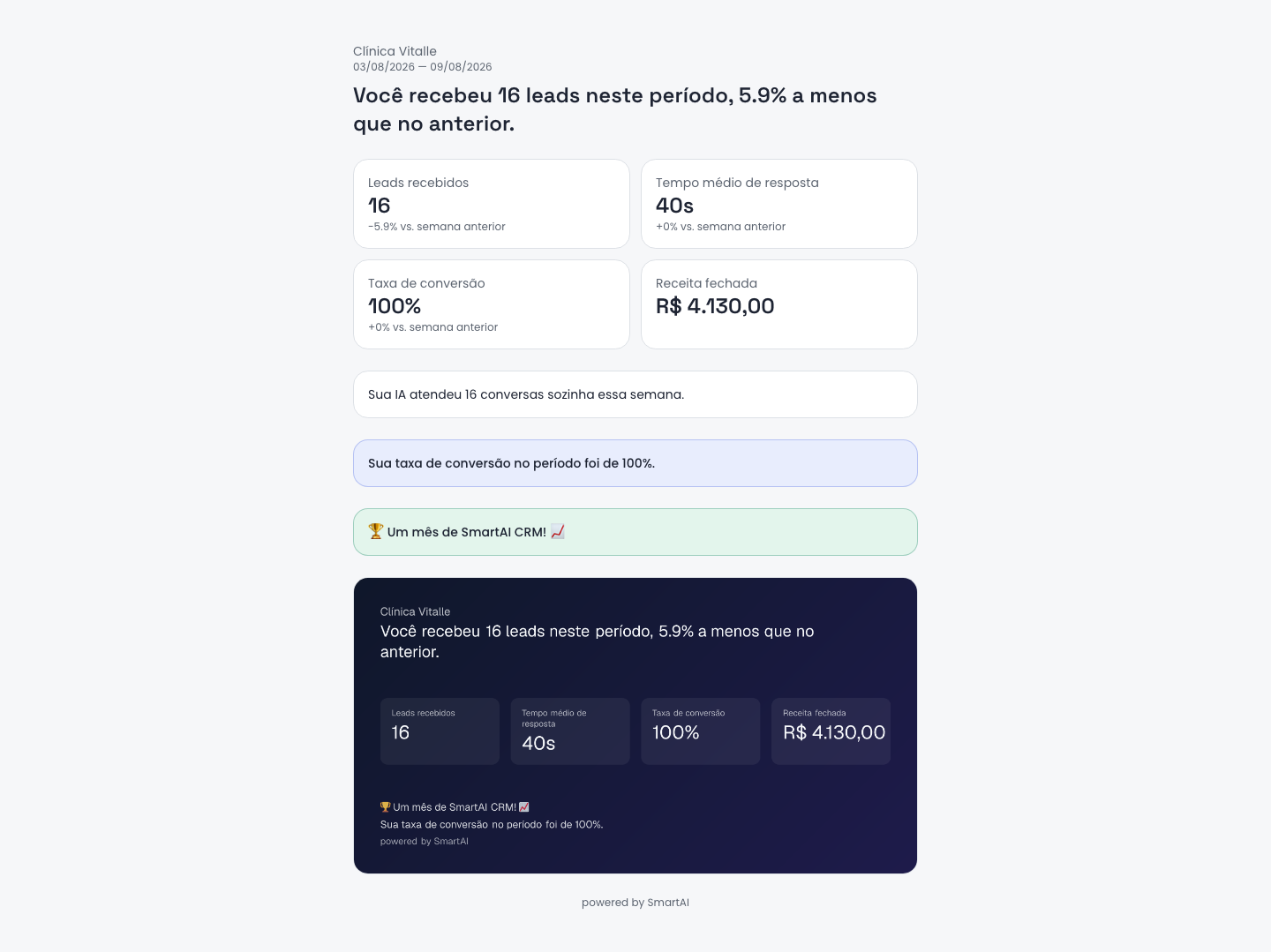Click the blue conversion rate banner

[x=635, y=463]
